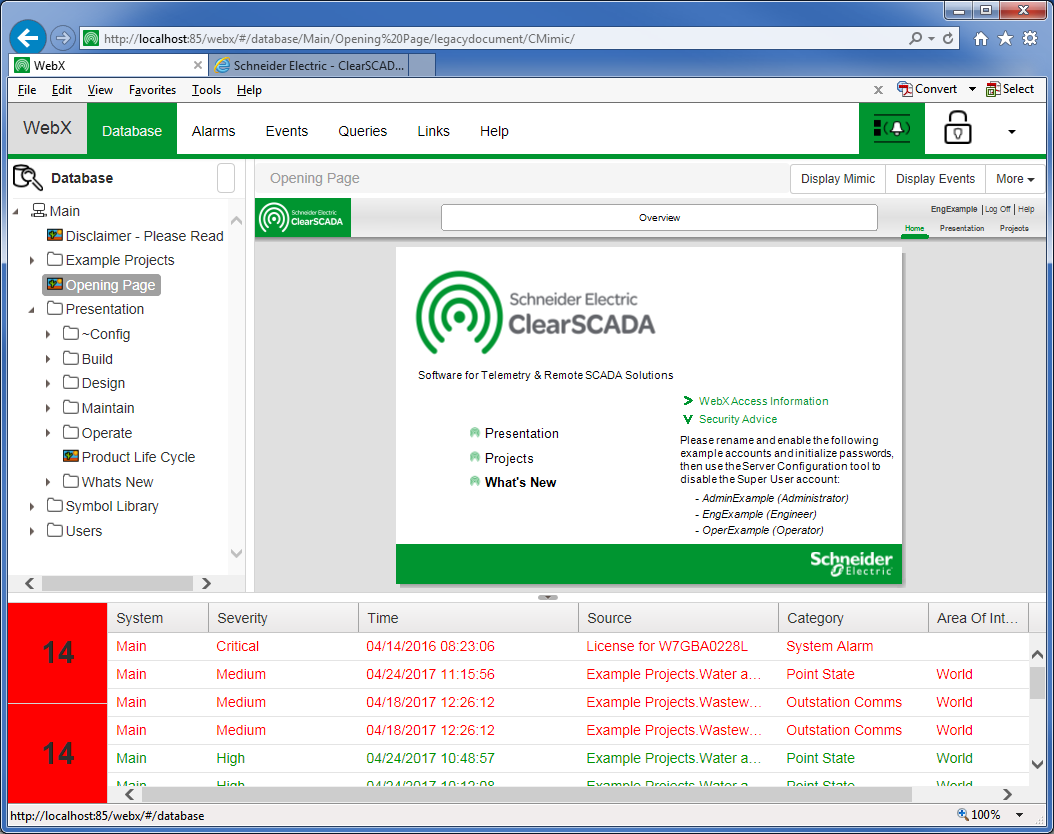Open the Tools menu
This screenshot has width=1054, height=834.
click(206, 89)
